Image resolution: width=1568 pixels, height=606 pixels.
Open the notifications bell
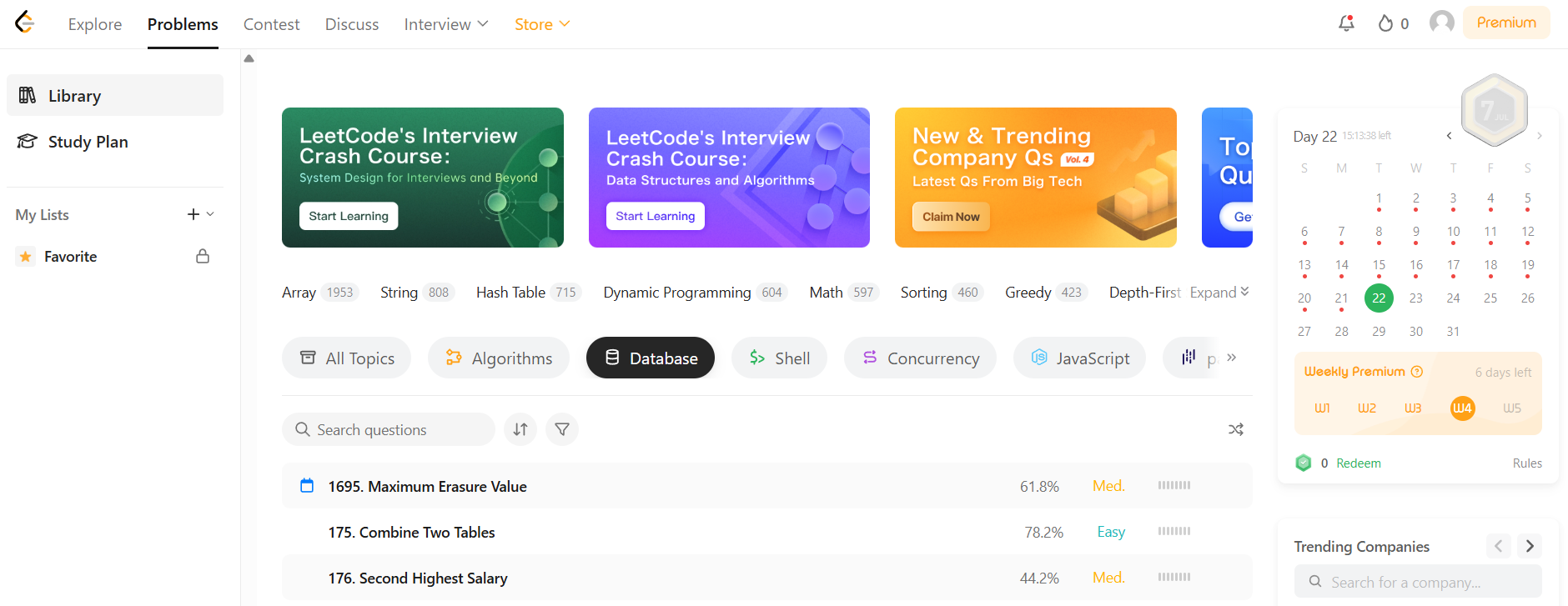pyautogui.click(x=1346, y=23)
